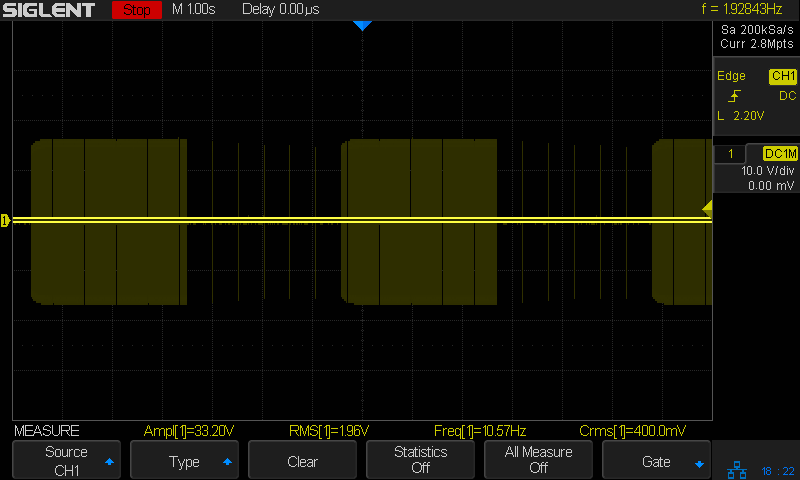This screenshot has height=480, width=800.
Task: Click the frequency counter f = 1.92843Hz
Action: tap(742, 9)
